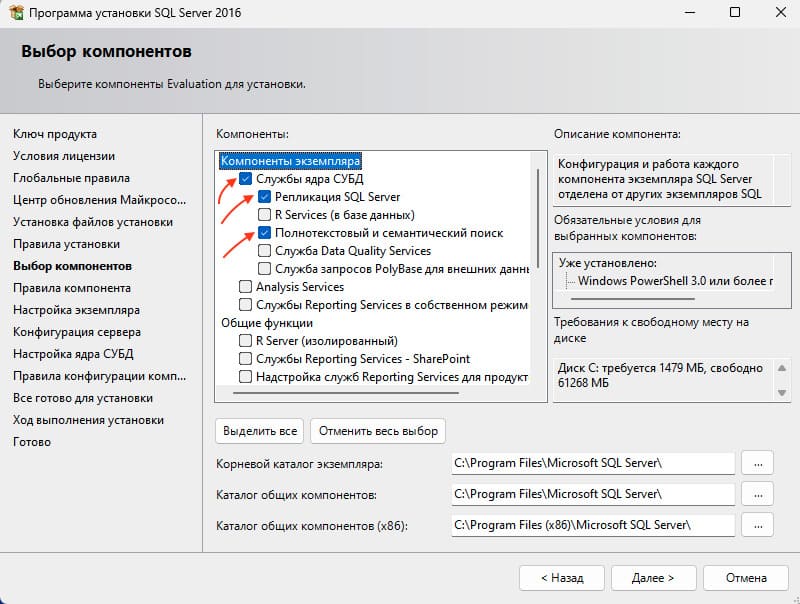Select the Компоненты экземпляра tree node
This screenshot has height=604, width=800.
point(290,161)
